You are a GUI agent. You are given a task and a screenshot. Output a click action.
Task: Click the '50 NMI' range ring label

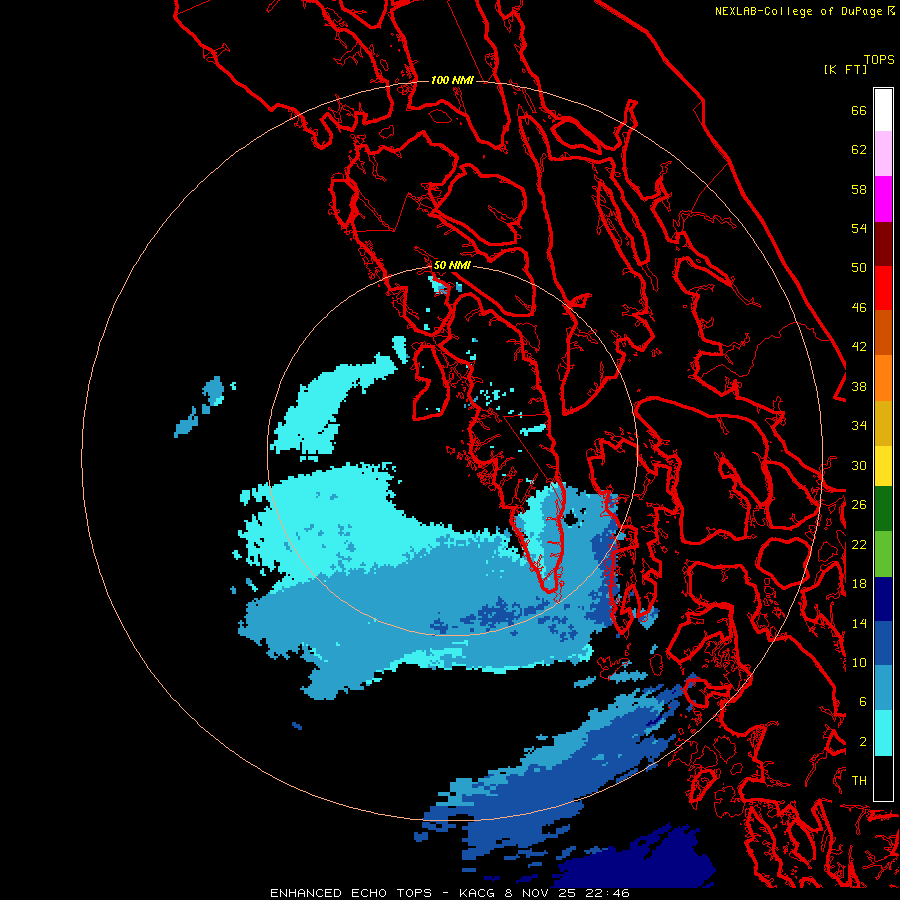(x=452, y=265)
